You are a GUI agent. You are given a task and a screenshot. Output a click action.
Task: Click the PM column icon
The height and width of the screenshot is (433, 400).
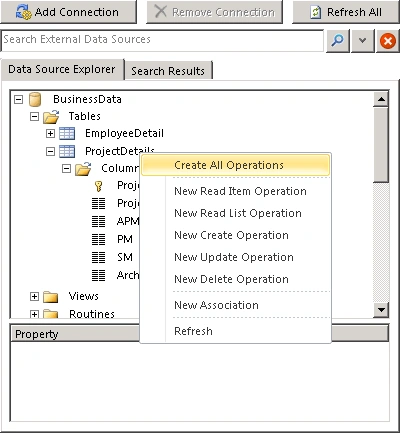[98, 239]
